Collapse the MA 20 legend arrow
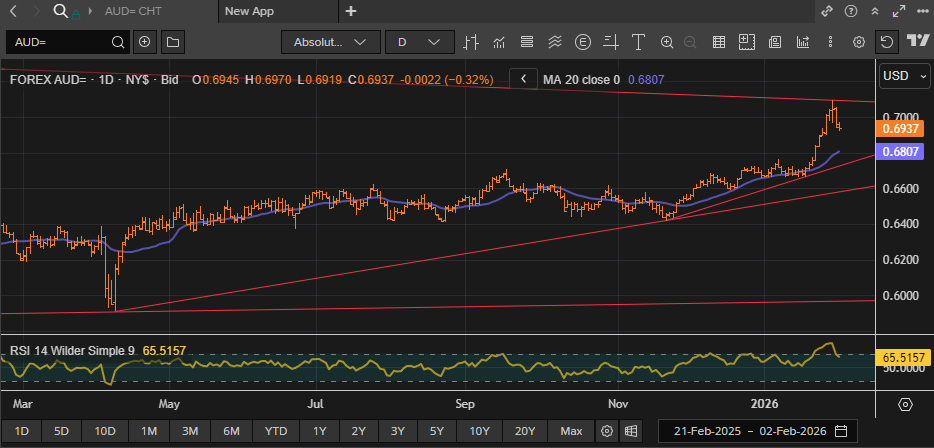This screenshot has height=448, width=934. click(x=522, y=79)
